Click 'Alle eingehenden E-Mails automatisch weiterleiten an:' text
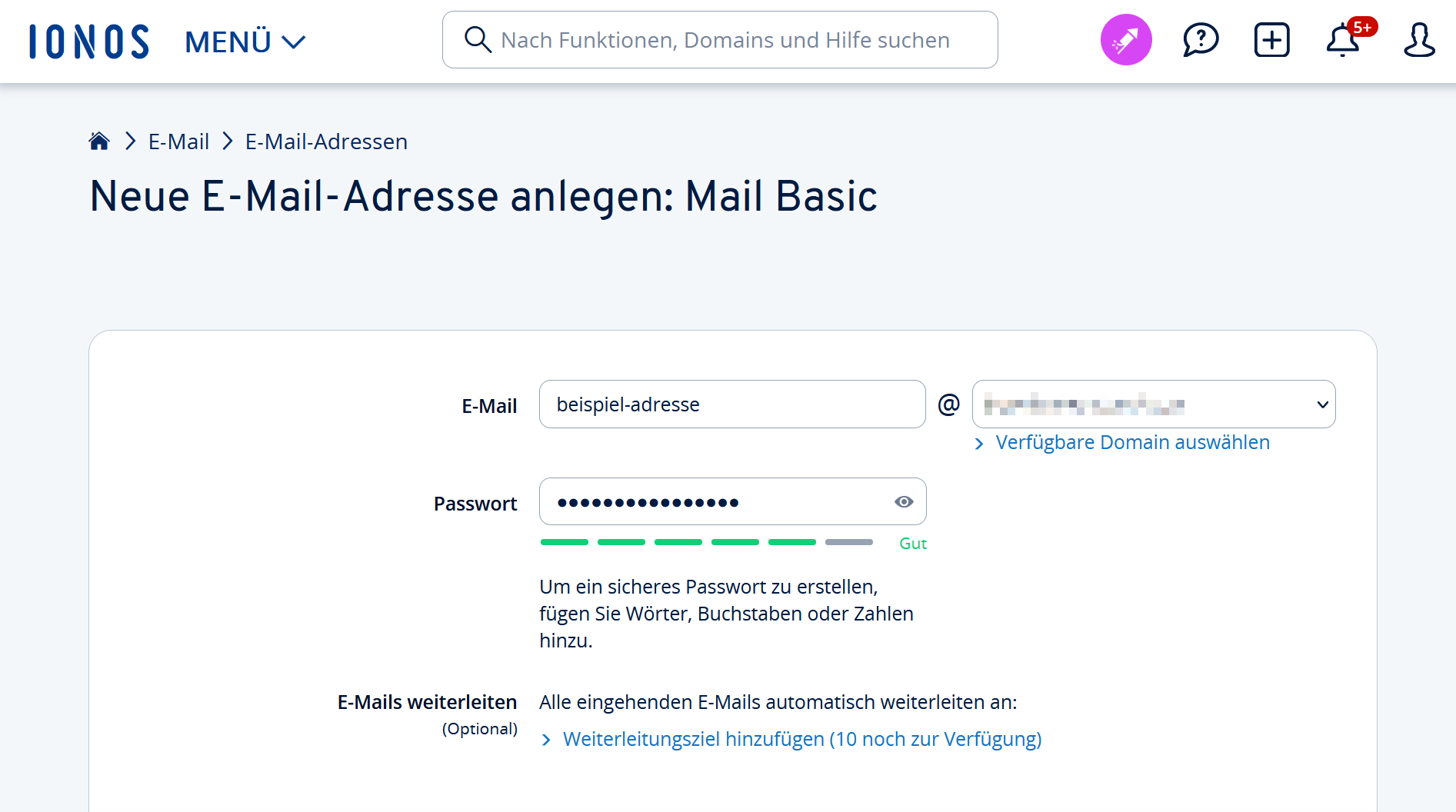 point(778,702)
